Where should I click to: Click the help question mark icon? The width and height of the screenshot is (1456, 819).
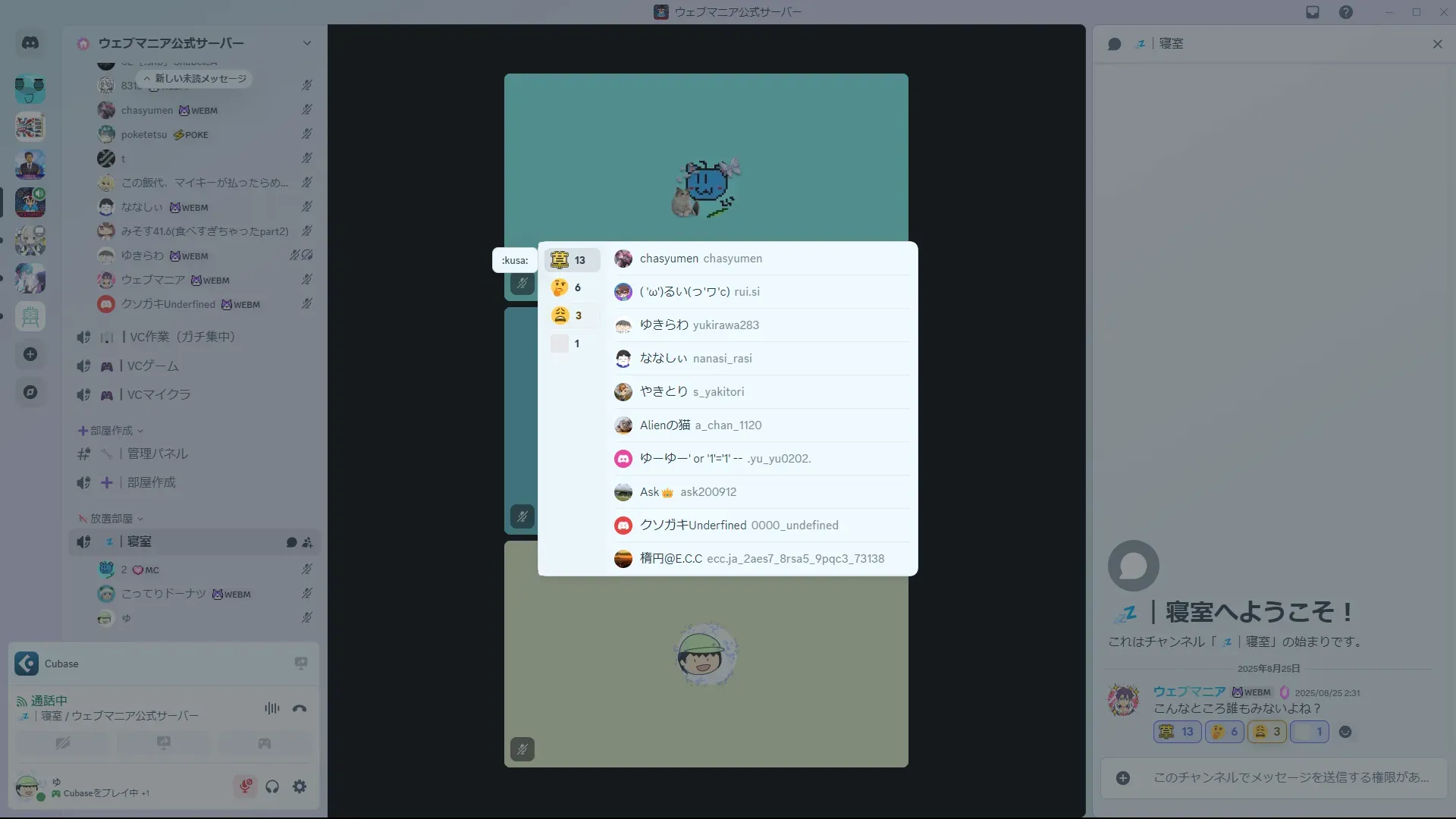pyautogui.click(x=1346, y=12)
